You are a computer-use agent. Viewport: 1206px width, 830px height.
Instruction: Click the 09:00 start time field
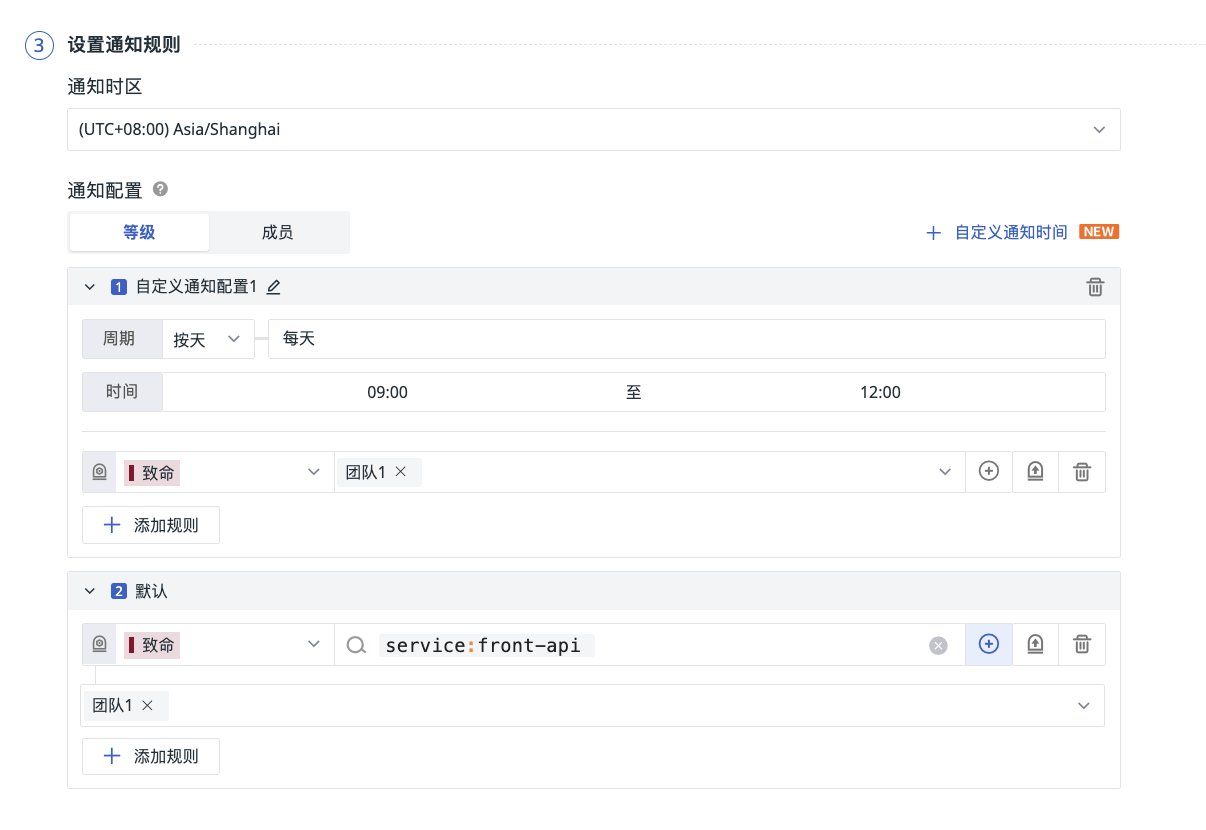click(x=387, y=392)
